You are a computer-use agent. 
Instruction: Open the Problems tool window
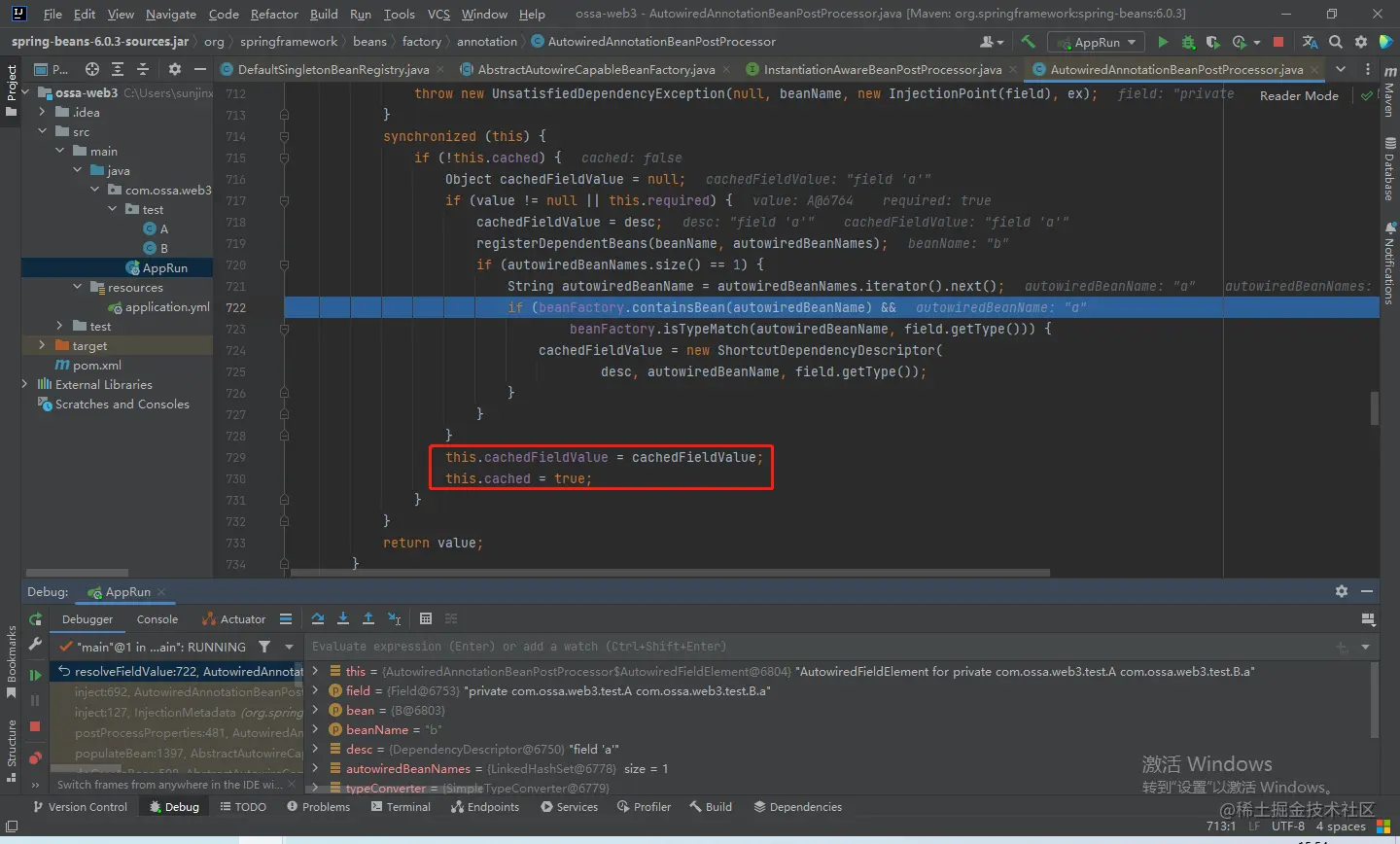coord(318,807)
